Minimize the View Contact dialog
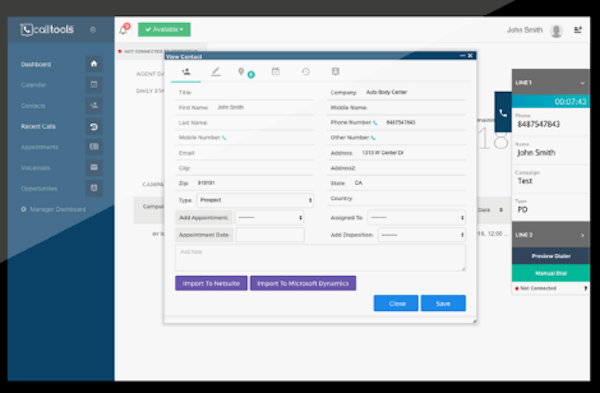Screen dimensions: 600x393 (463, 56)
